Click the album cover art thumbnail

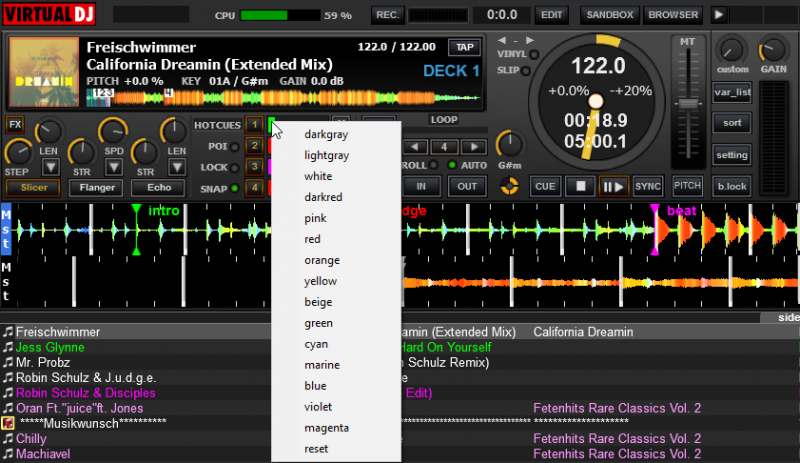44,71
